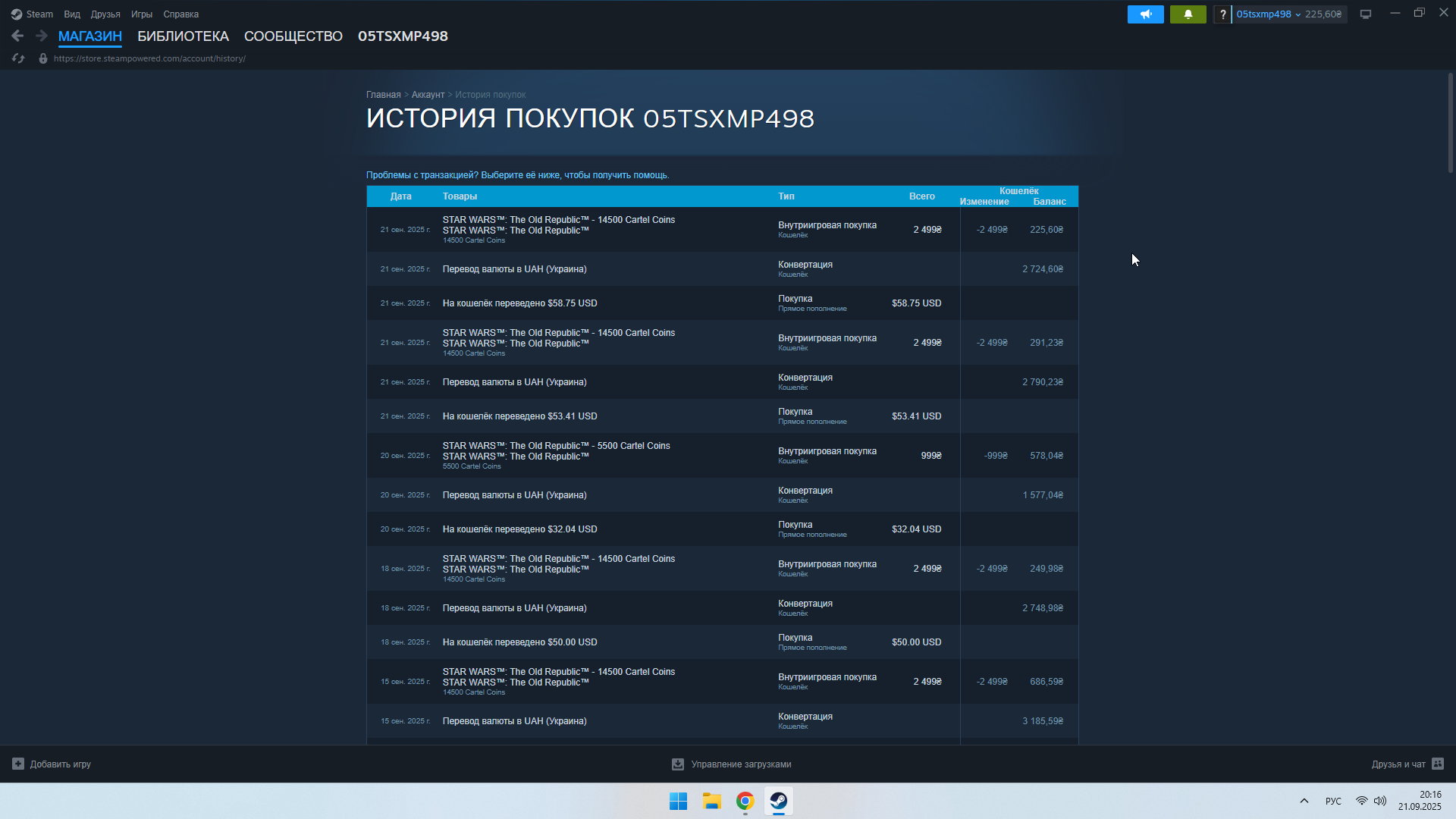Open the announcements megaphone button
The image size is (1456, 819).
coord(1145,14)
